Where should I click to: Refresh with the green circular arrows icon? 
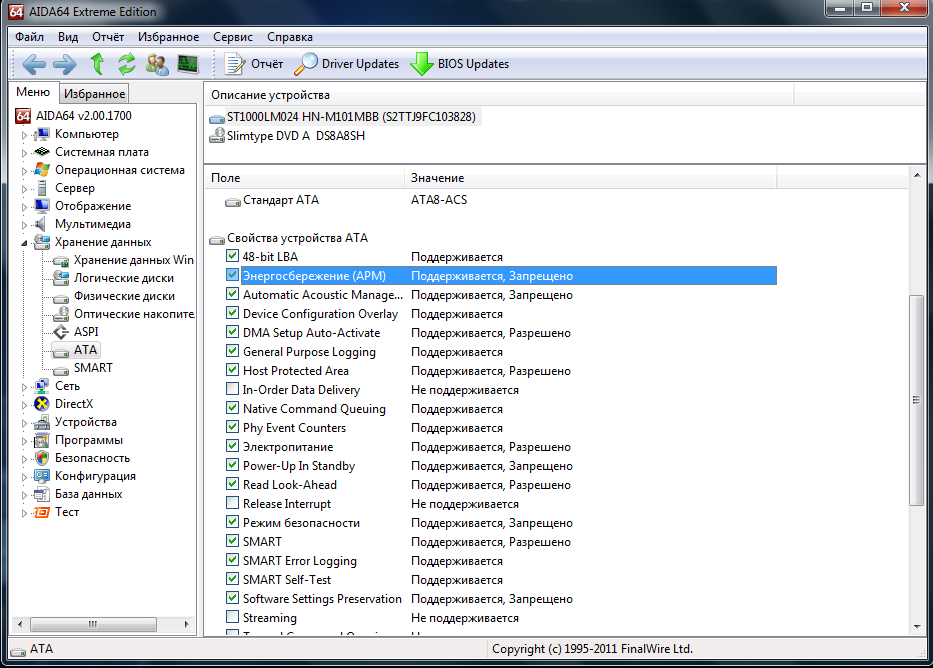126,64
